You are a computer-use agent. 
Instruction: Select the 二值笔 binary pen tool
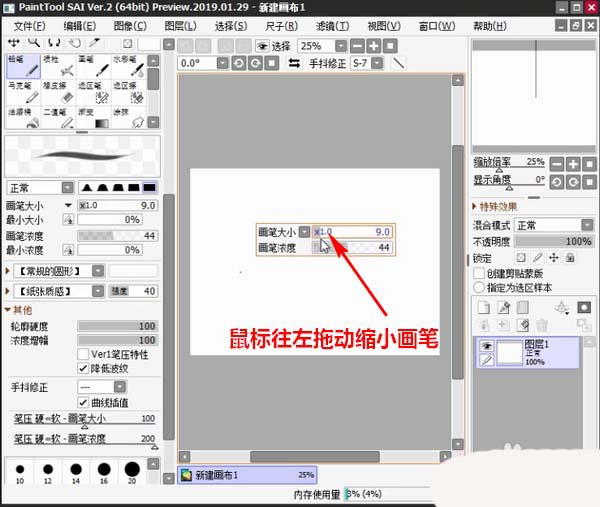(58, 117)
